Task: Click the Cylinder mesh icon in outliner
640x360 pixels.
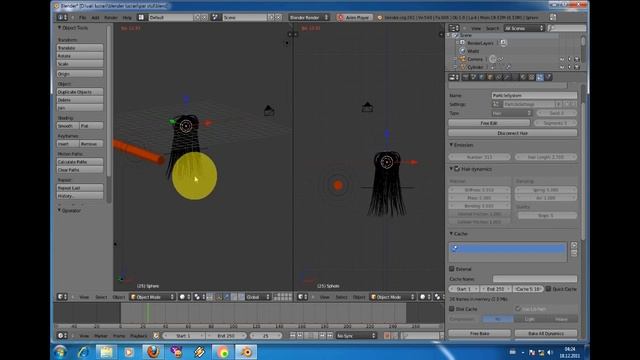Action: pyautogui.click(x=462, y=67)
